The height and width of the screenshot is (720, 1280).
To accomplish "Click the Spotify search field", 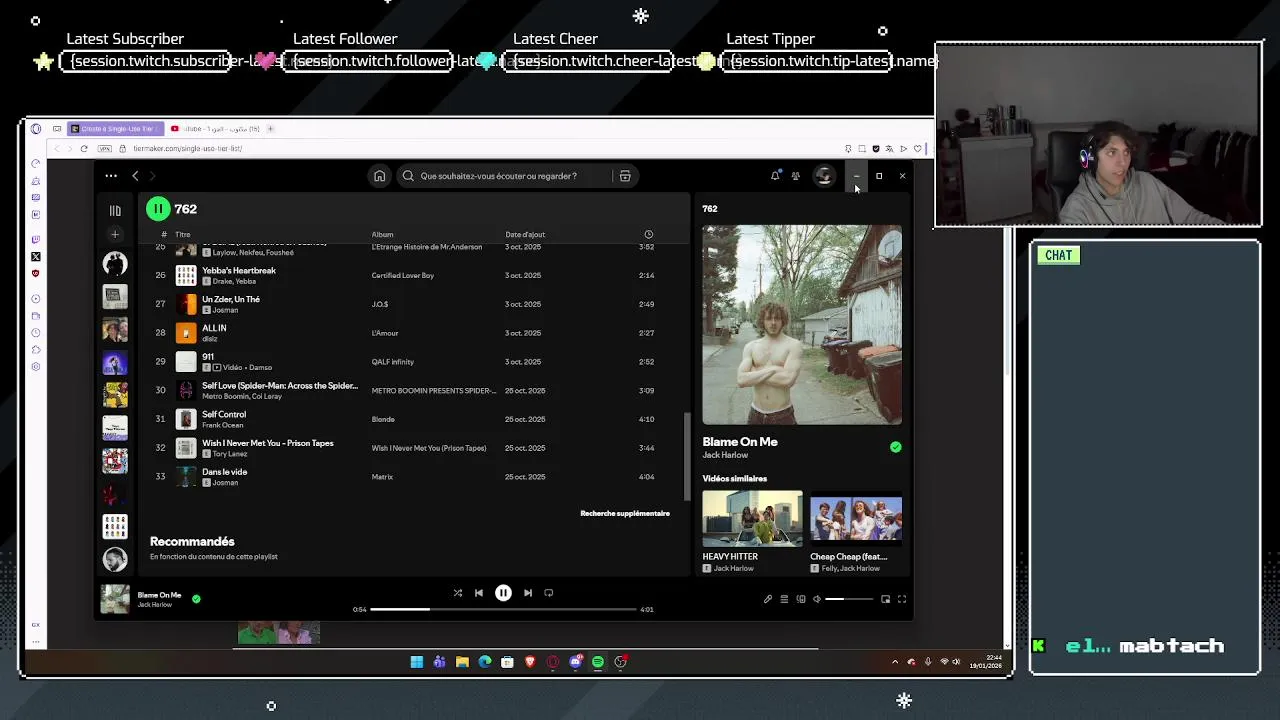I will tap(506, 176).
